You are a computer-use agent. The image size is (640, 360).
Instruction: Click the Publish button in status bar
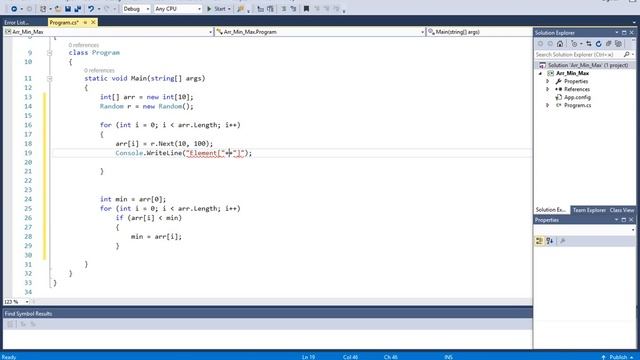[x=618, y=357]
